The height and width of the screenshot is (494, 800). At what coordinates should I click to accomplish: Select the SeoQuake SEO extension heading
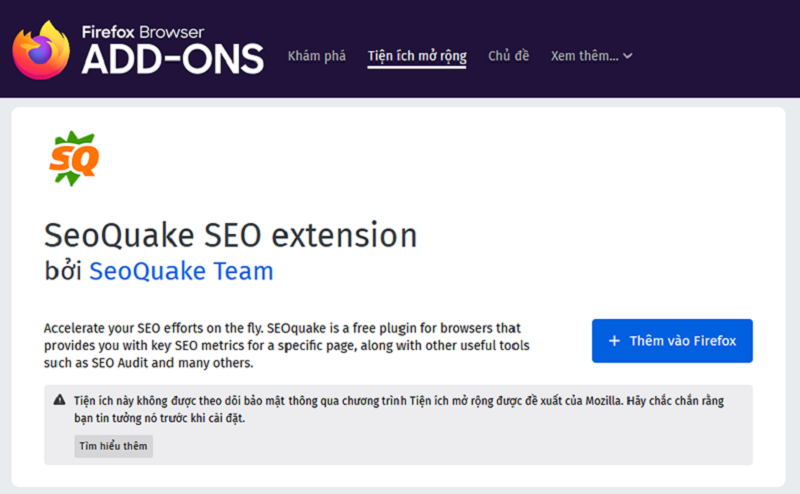[231, 236]
